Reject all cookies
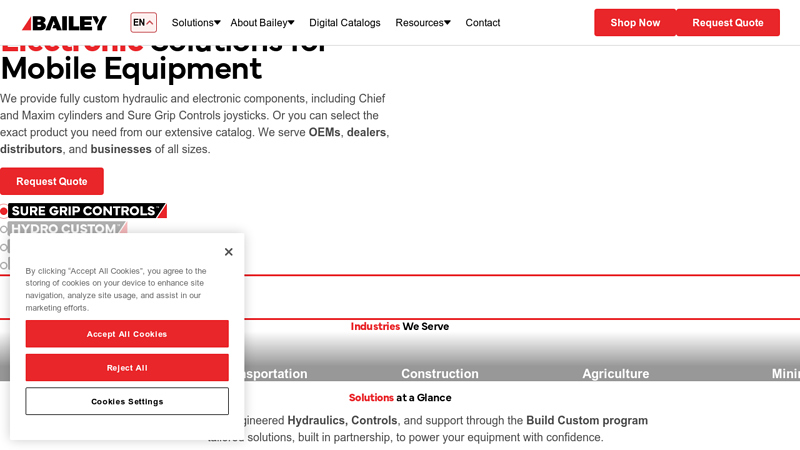The height and width of the screenshot is (450, 800). 127,368
